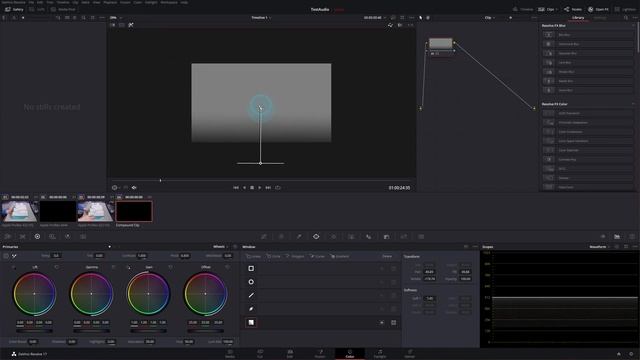Reset the Lift color wheel
This screenshot has width=640, height=360.
click(56, 267)
